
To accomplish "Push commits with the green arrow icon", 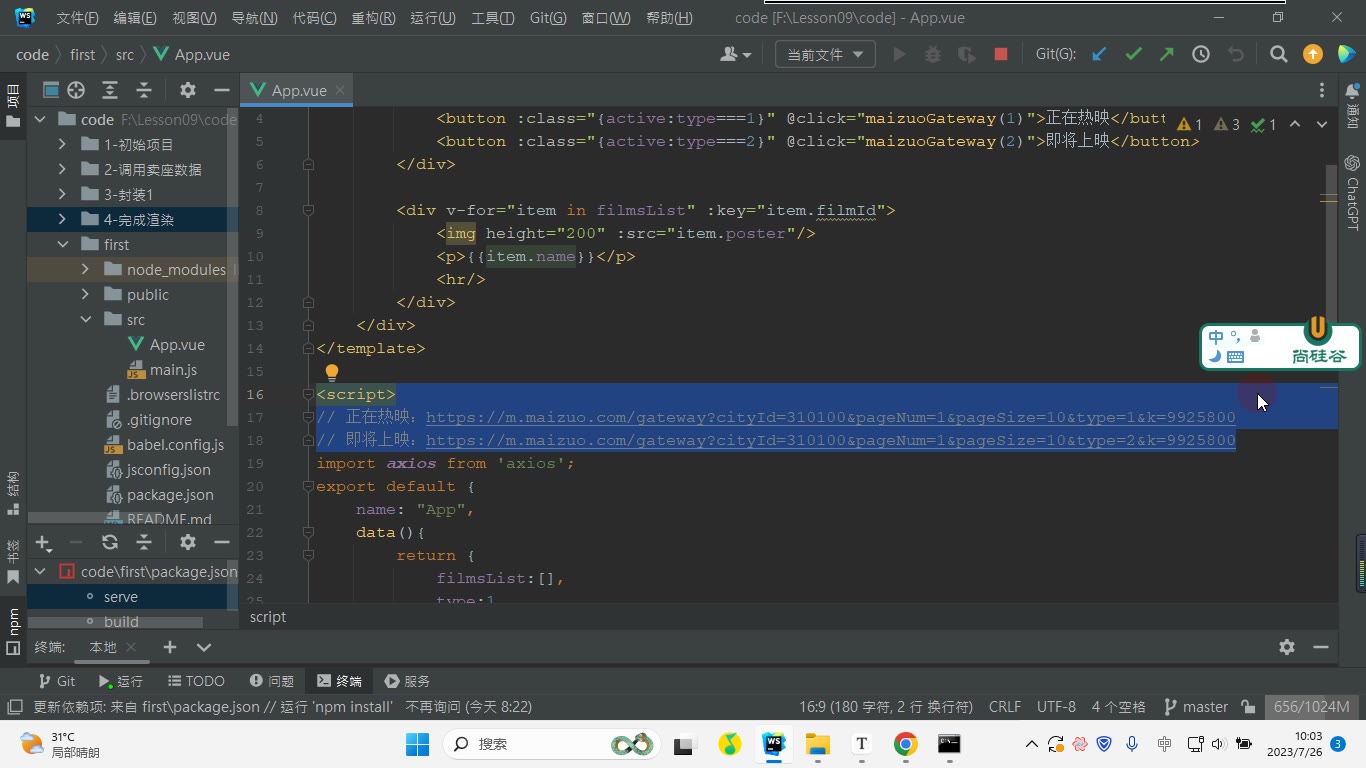I will tap(1167, 55).
